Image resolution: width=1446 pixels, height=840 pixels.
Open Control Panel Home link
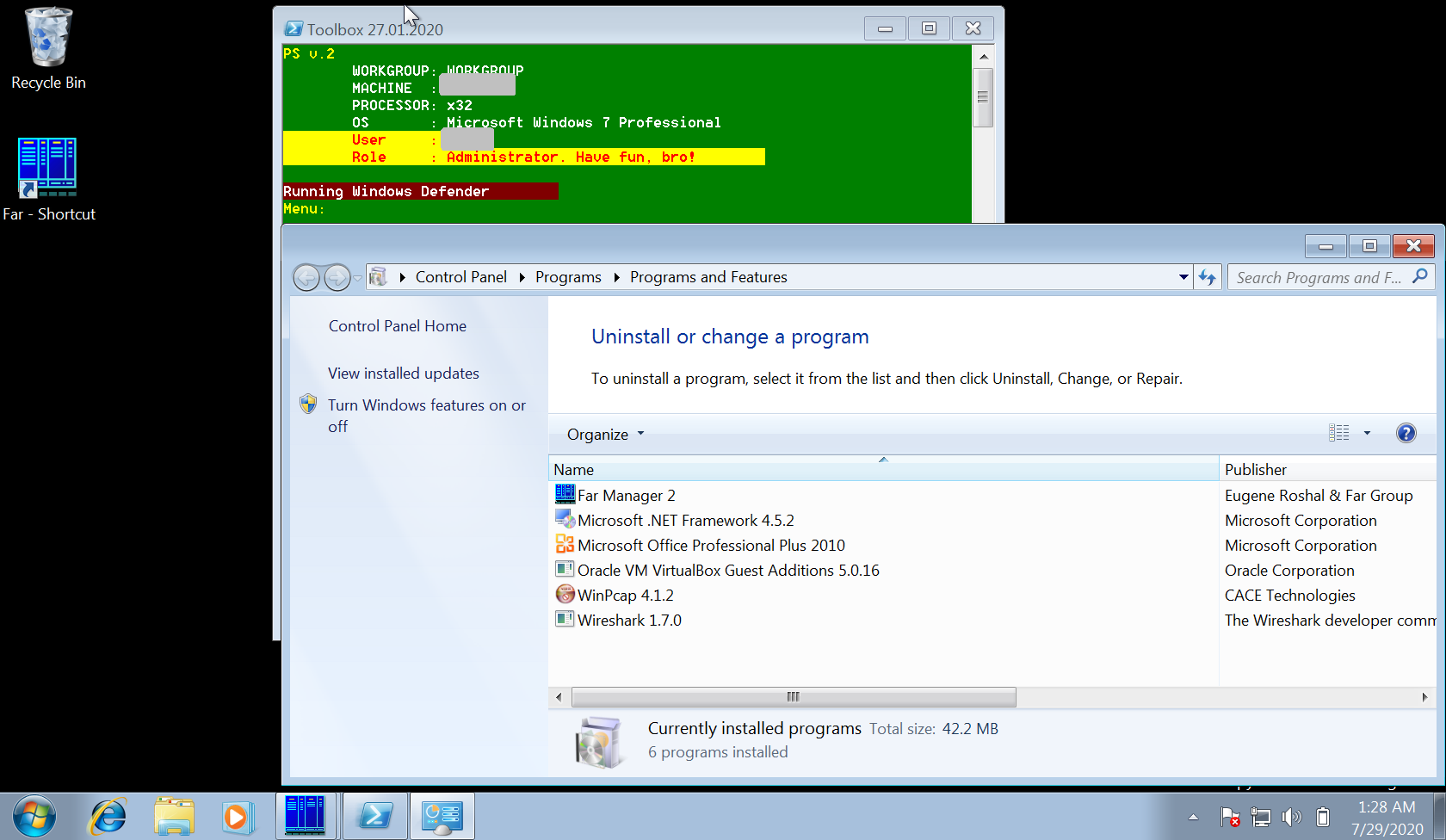pyautogui.click(x=398, y=326)
